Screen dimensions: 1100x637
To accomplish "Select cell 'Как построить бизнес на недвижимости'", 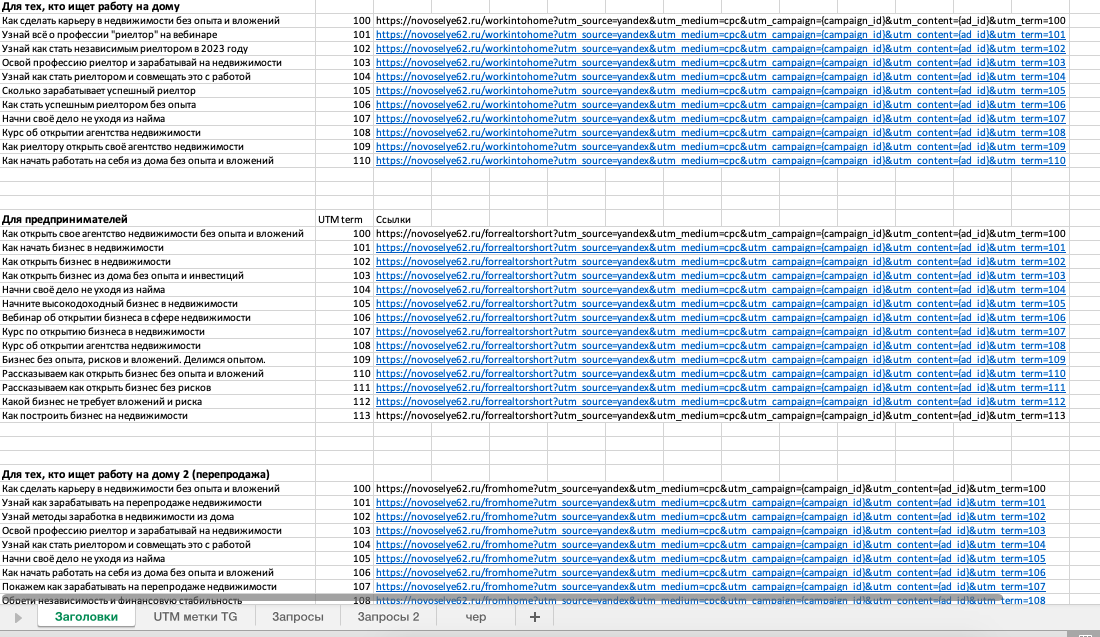I will (x=158, y=416).
